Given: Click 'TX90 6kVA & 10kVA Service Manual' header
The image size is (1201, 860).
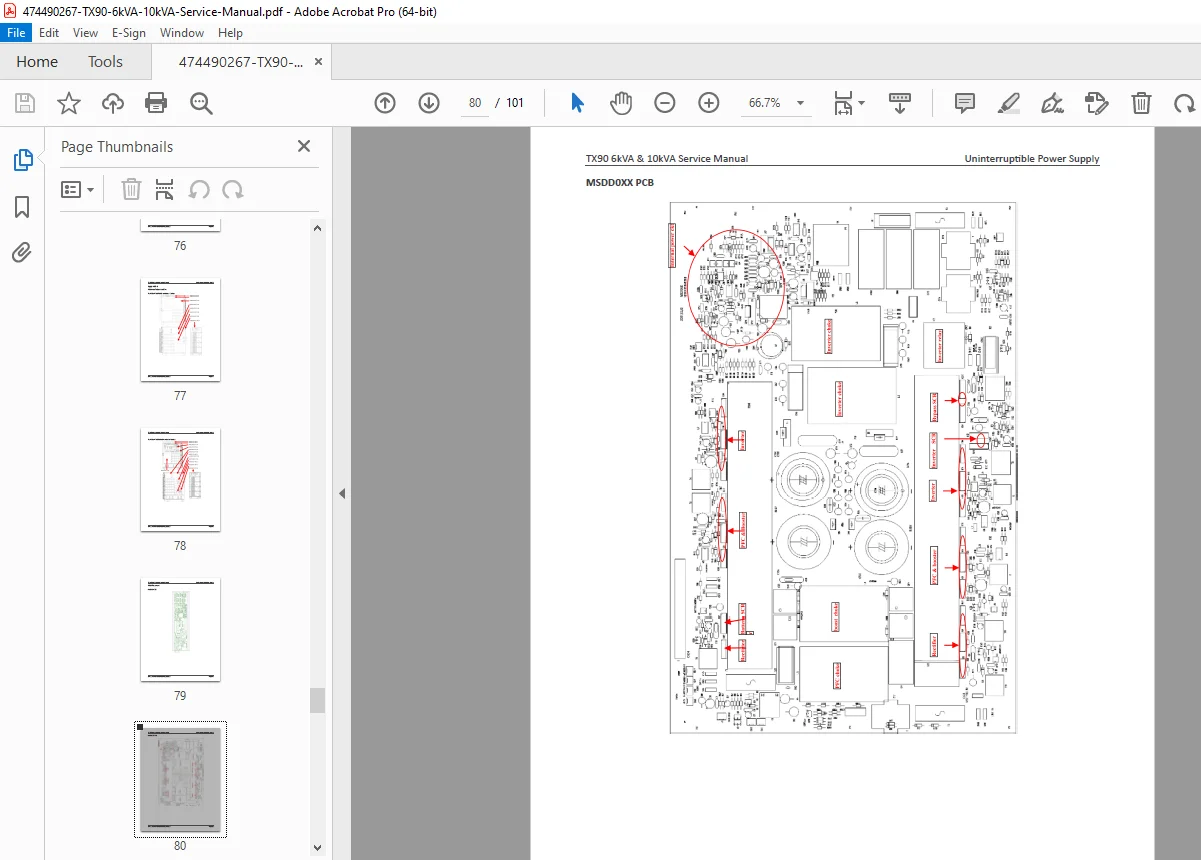Looking at the screenshot, I should 667,159.
